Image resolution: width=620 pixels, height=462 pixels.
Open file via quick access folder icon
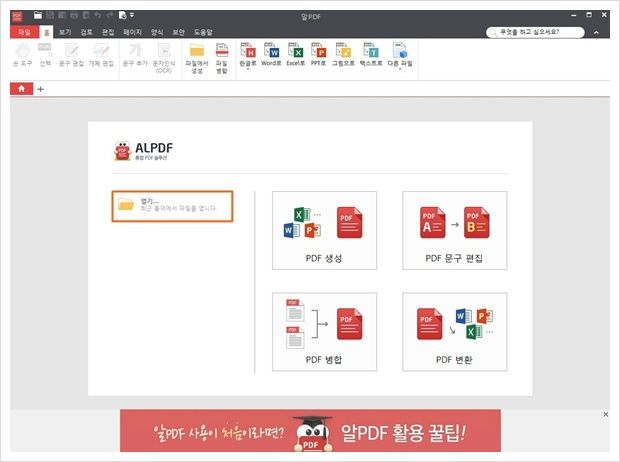tap(38, 15)
